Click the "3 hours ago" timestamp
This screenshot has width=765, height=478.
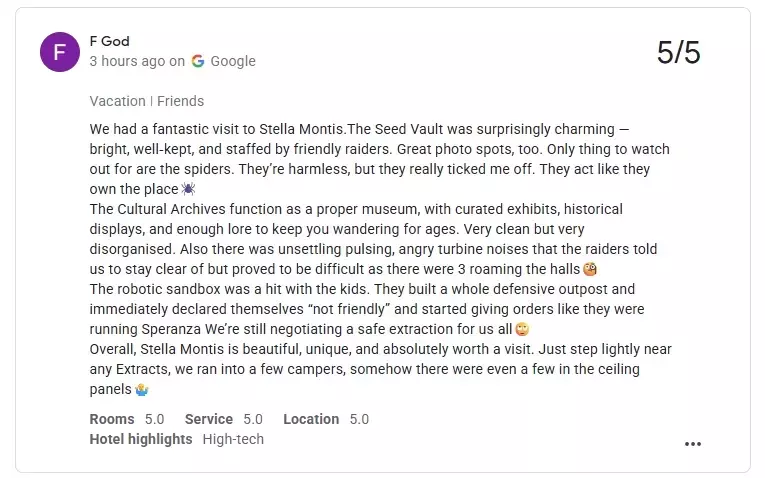pos(127,61)
